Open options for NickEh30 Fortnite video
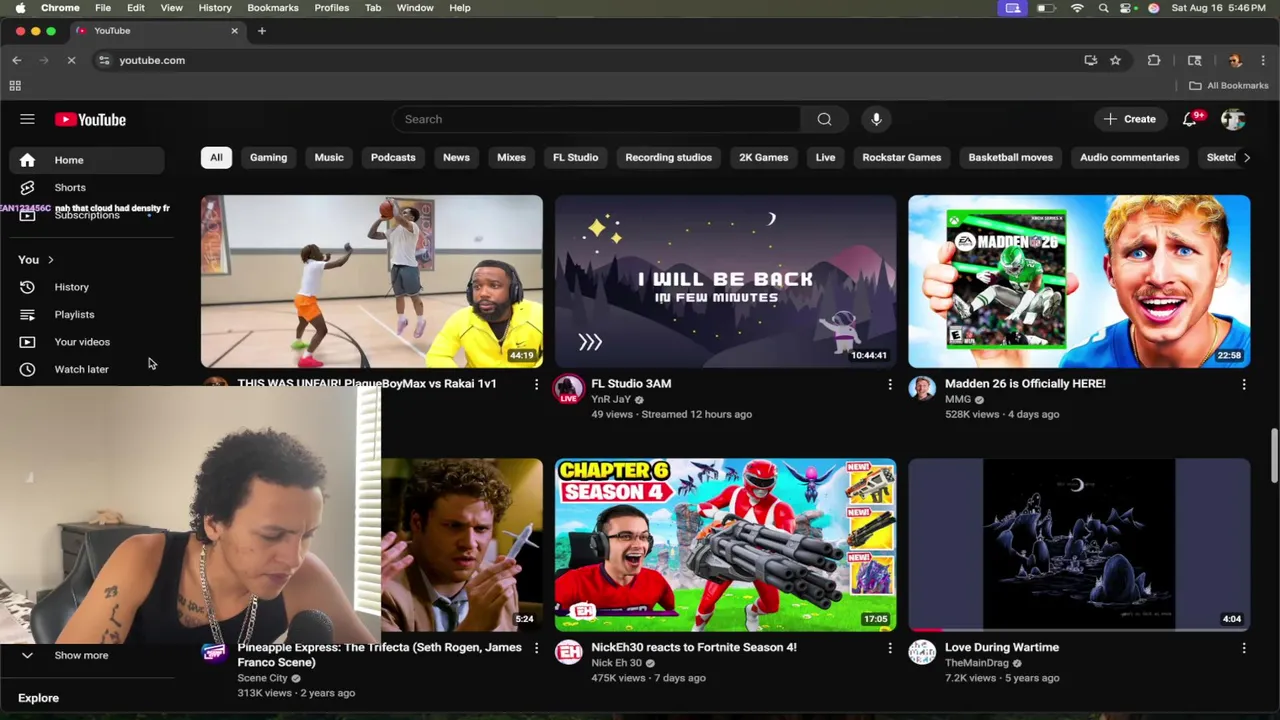This screenshot has width=1280, height=720. click(x=890, y=648)
